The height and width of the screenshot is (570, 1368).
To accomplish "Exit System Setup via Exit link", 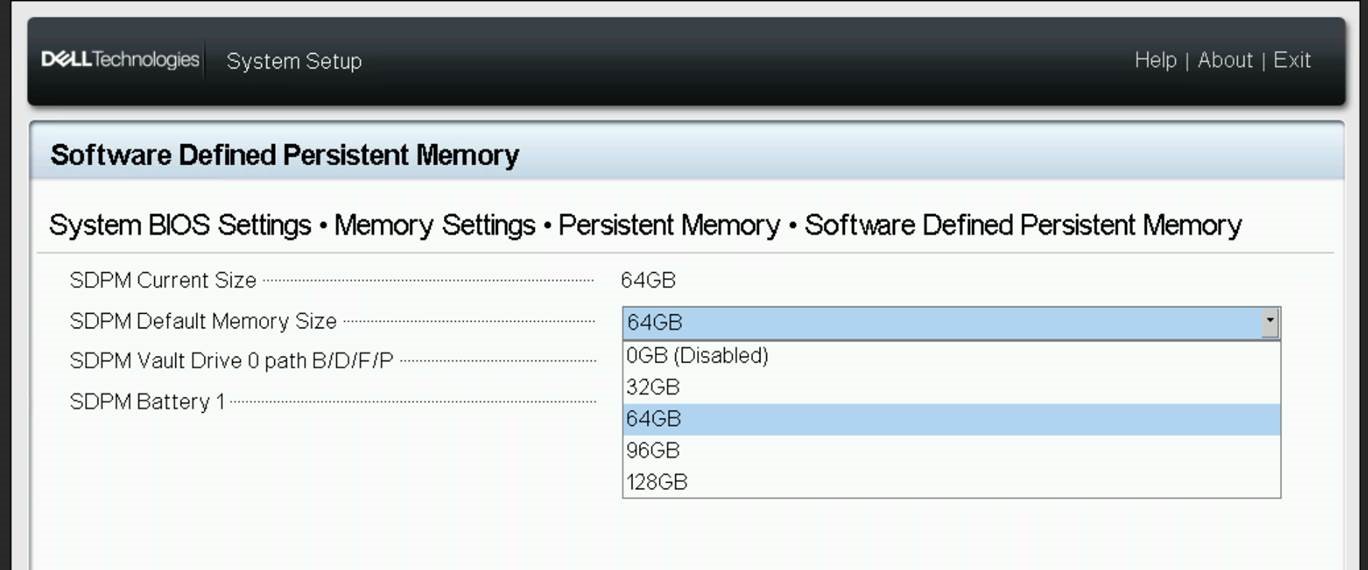I will coord(1292,60).
